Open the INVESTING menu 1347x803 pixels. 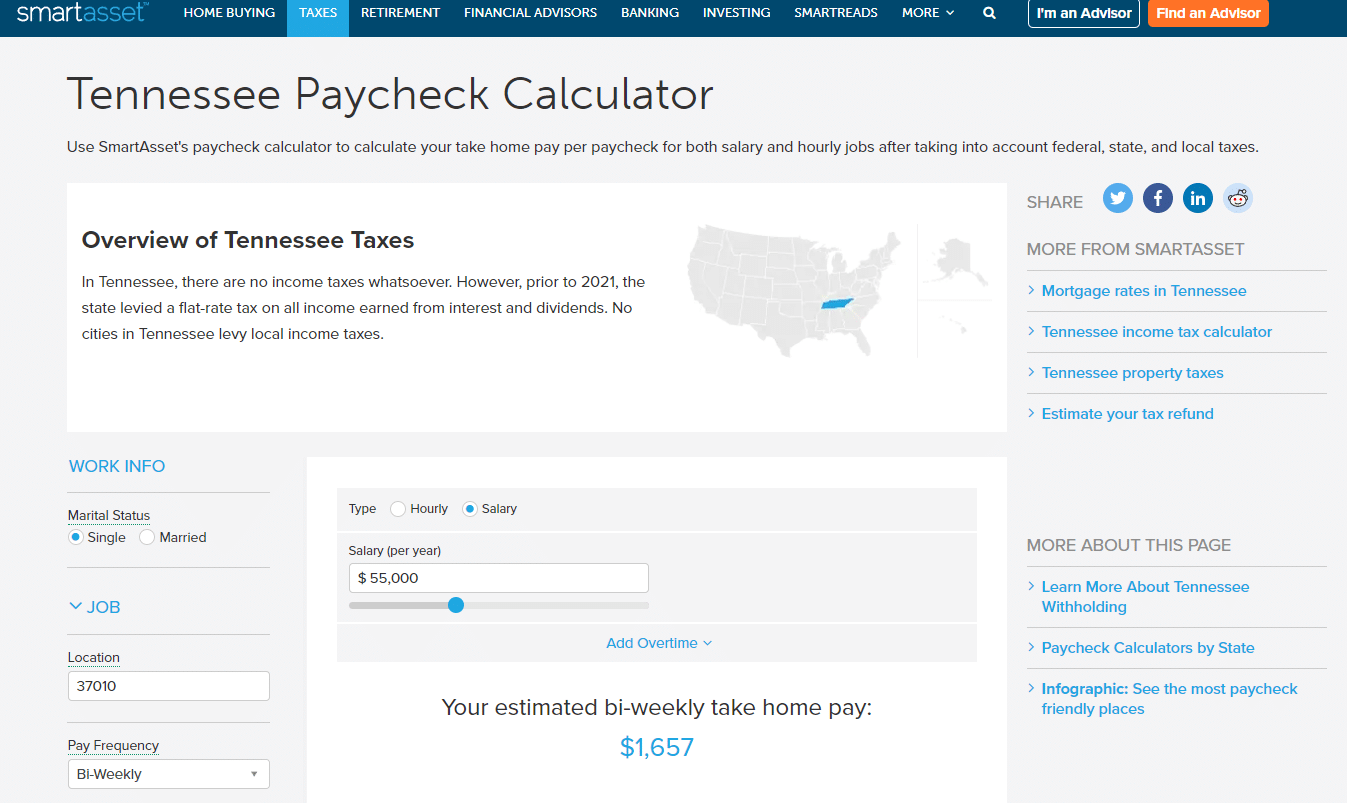736,13
